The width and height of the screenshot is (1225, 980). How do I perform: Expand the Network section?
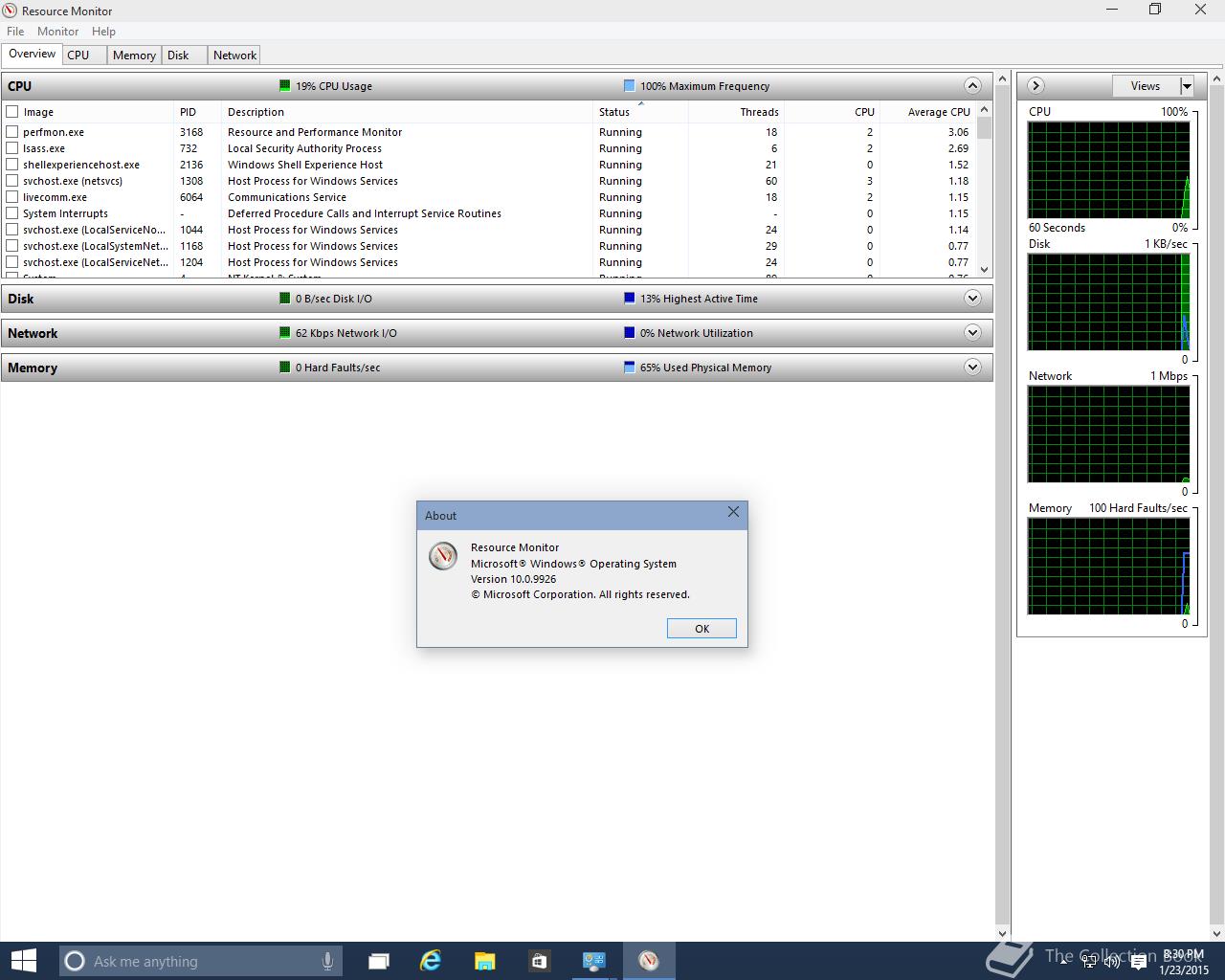pos(972,332)
